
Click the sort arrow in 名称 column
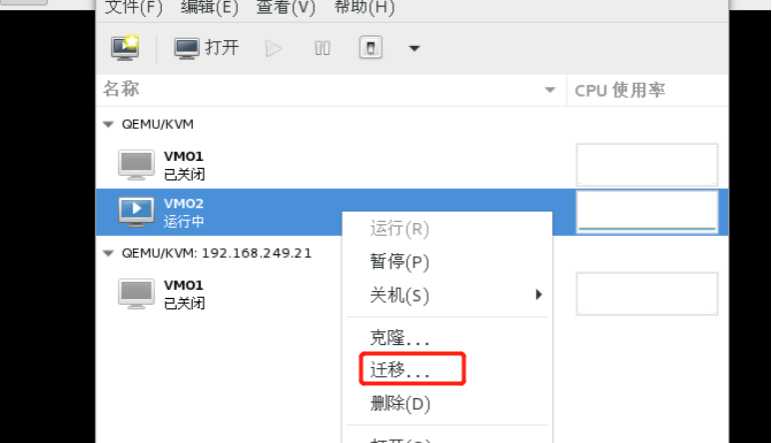click(x=550, y=90)
